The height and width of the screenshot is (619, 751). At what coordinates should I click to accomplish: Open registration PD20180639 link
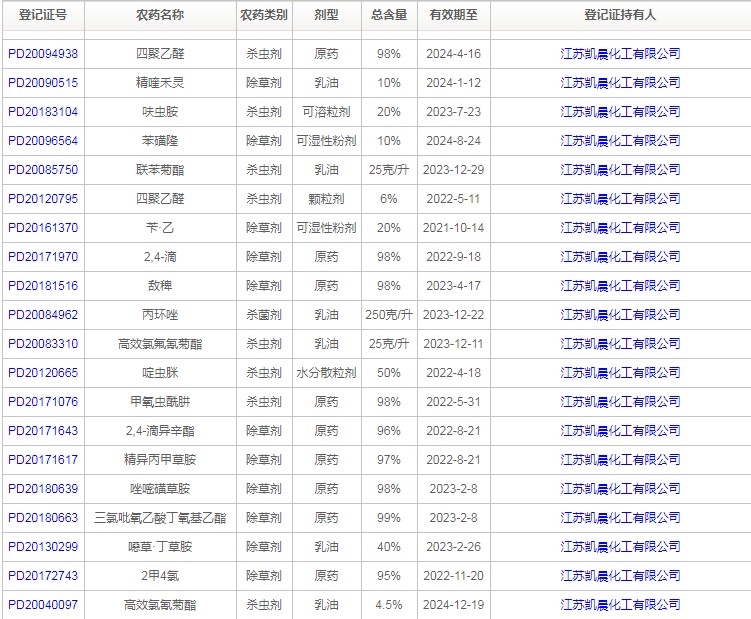[x=43, y=489]
